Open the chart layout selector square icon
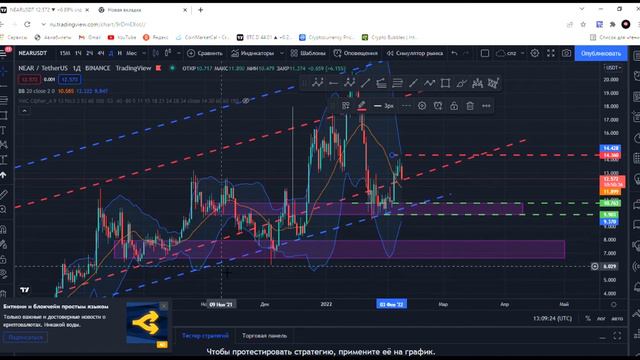 (x=484, y=53)
